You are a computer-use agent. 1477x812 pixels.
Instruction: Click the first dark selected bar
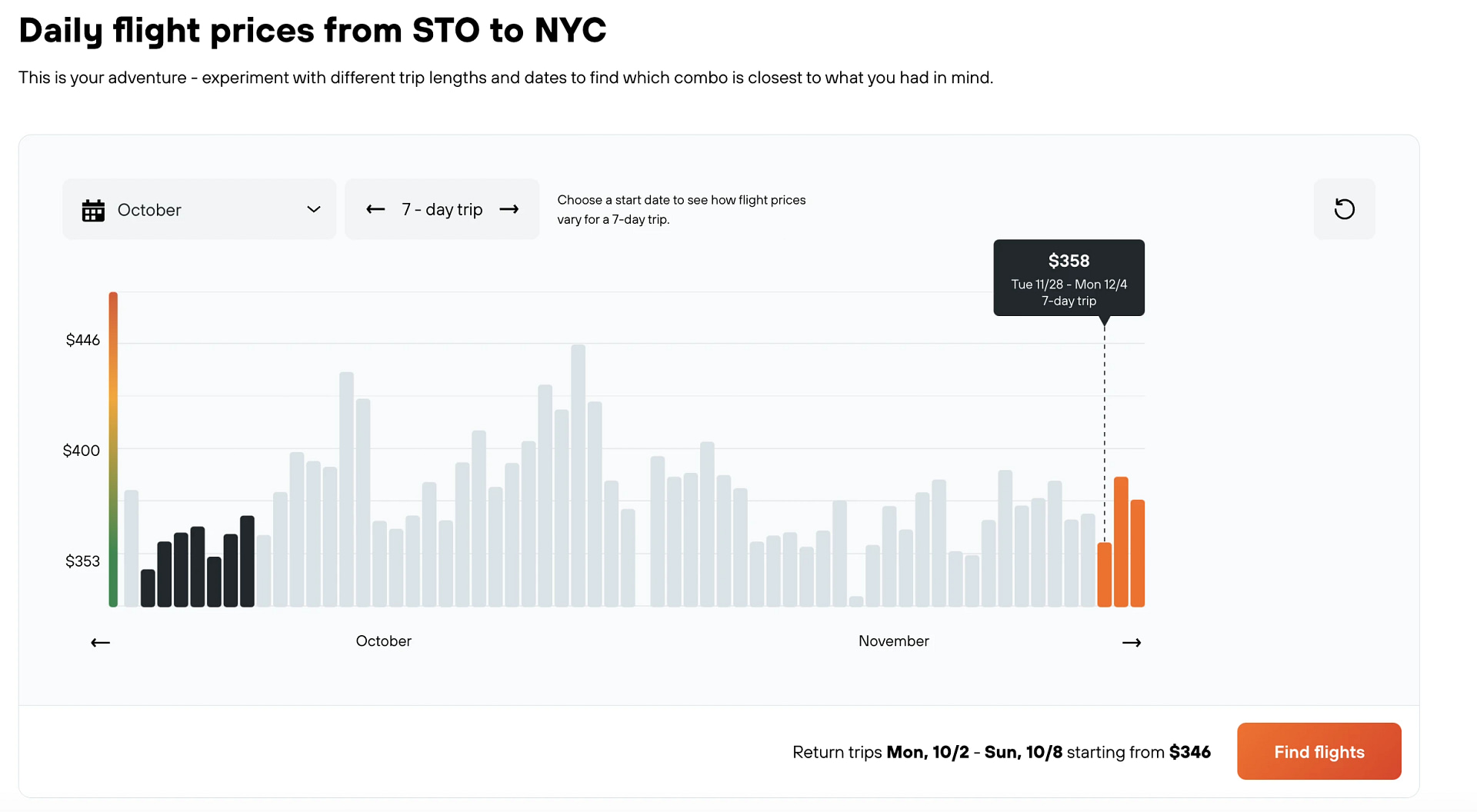click(148, 588)
